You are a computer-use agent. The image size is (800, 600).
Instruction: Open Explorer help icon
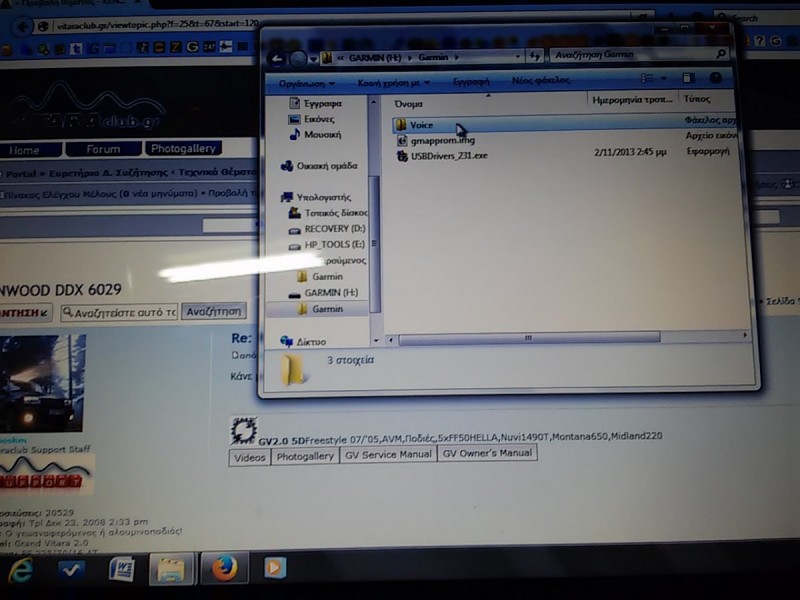click(715, 78)
